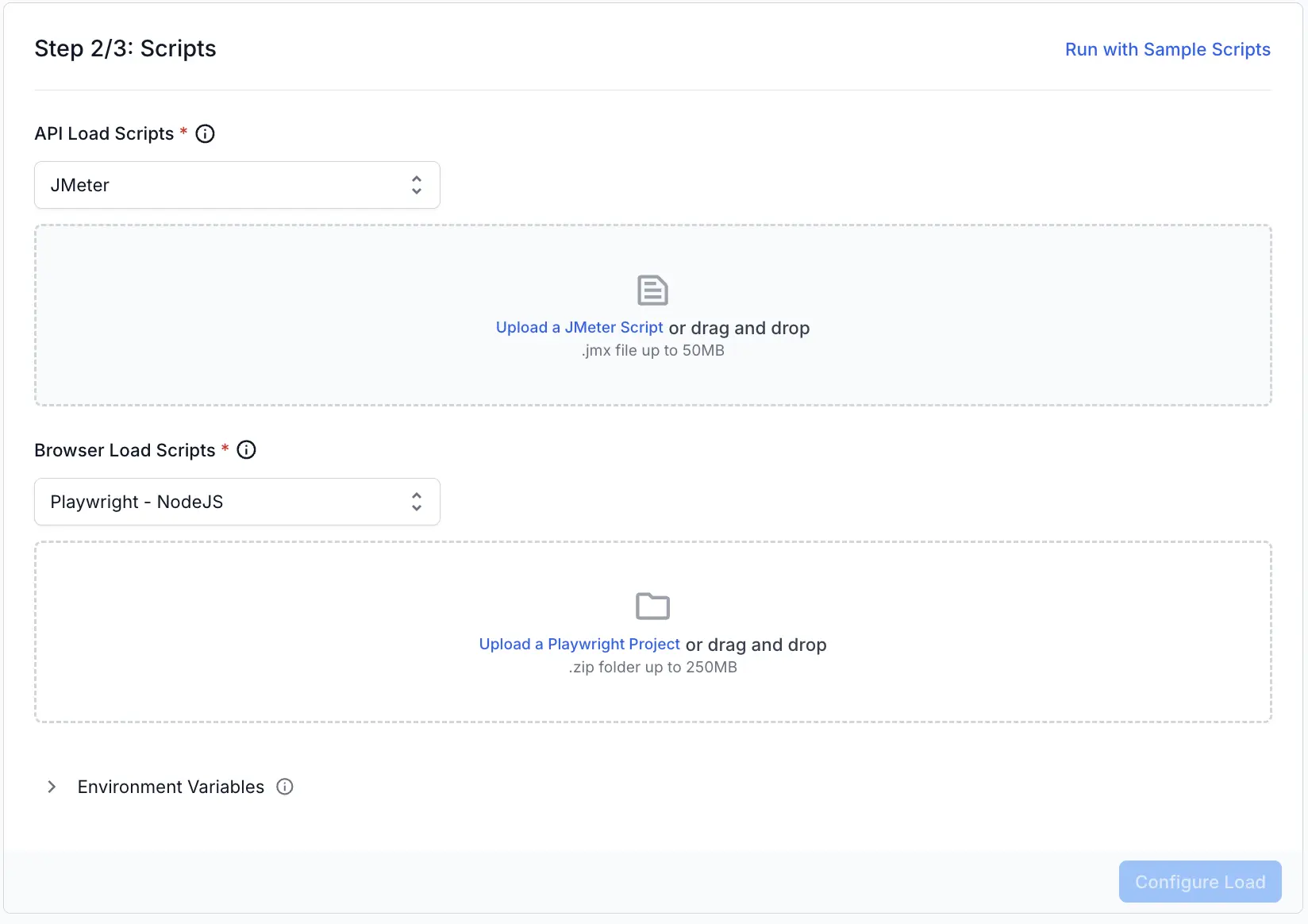Click the Configure Load button

click(x=1199, y=881)
